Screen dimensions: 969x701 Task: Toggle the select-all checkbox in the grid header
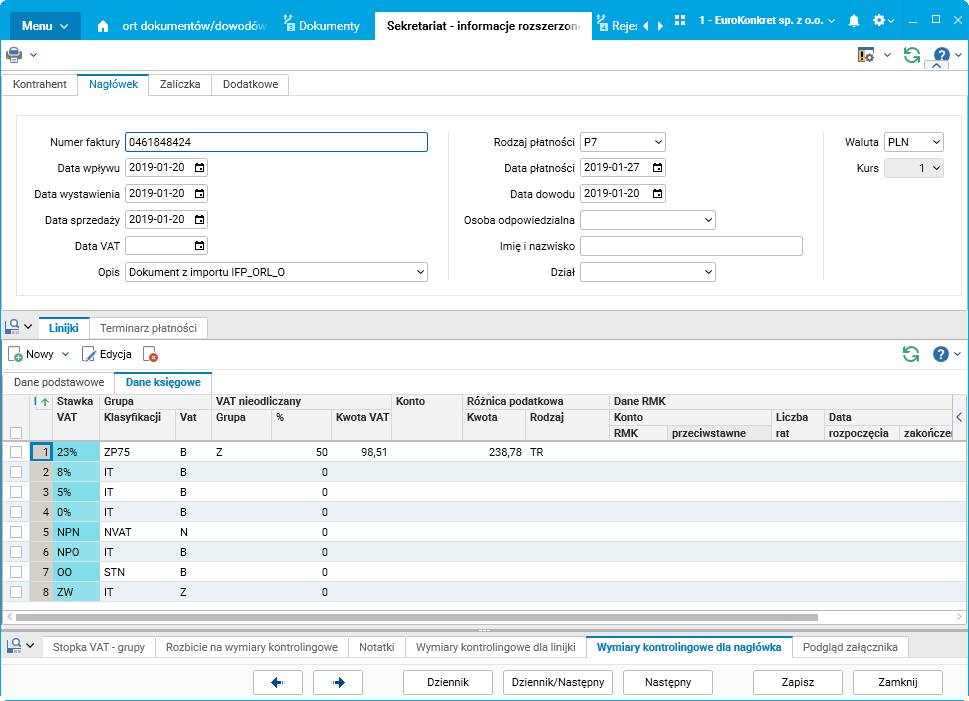tap(16, 433)
